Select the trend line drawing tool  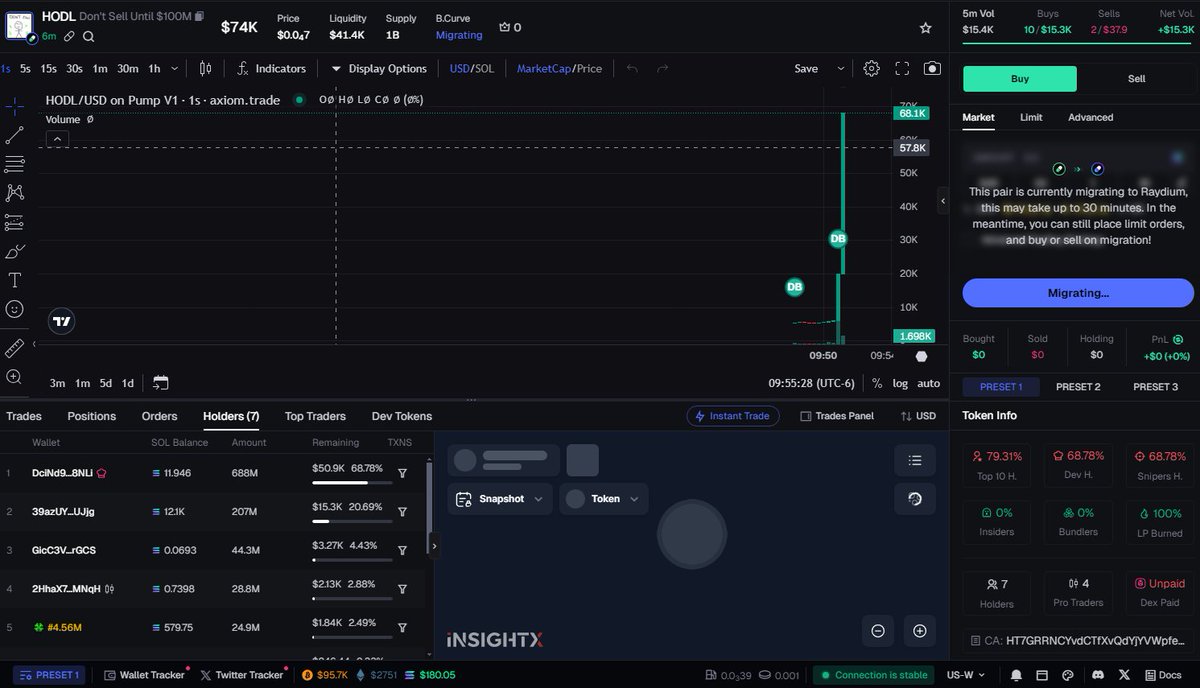14,134
